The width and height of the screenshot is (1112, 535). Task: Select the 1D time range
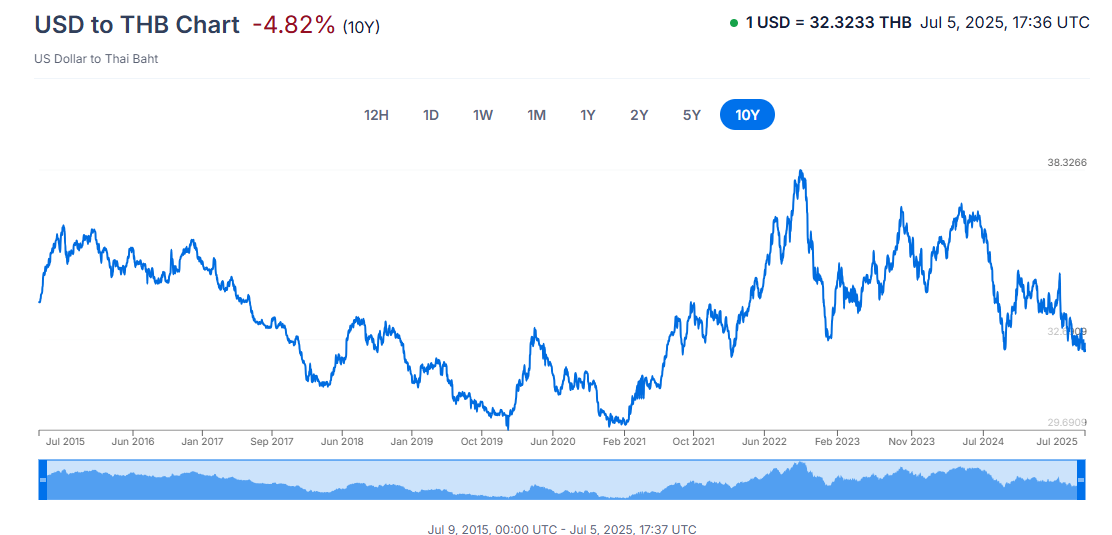(x=430, y=115)
